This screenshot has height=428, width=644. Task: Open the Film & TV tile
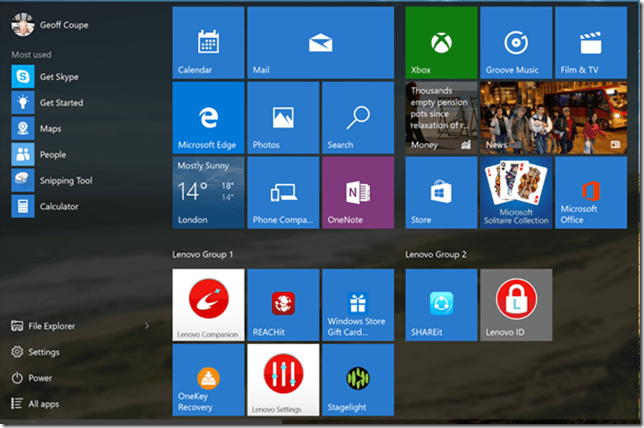(x=591, y=42)
